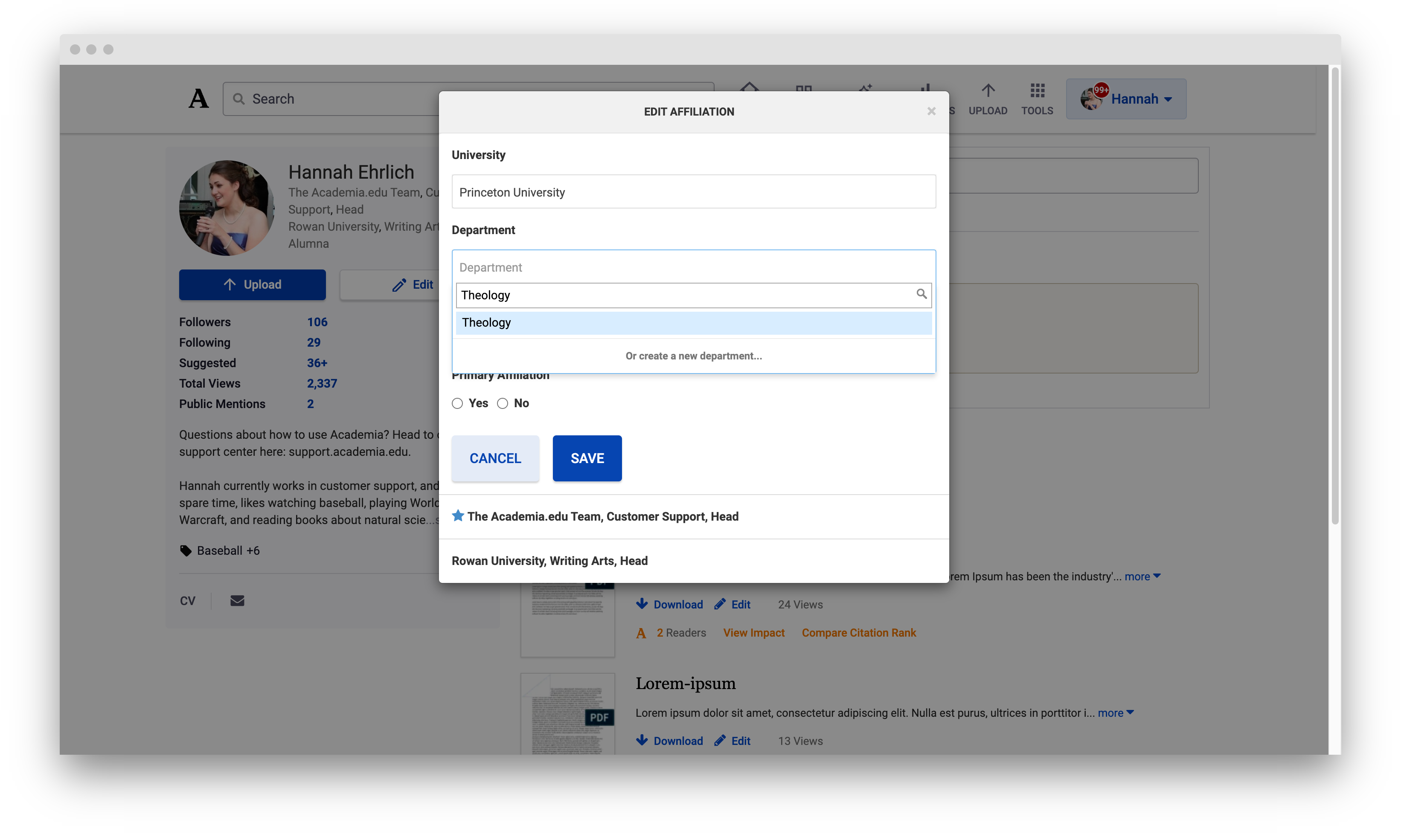Expand more on Lorem-ipsum description

click(1112, 713)
